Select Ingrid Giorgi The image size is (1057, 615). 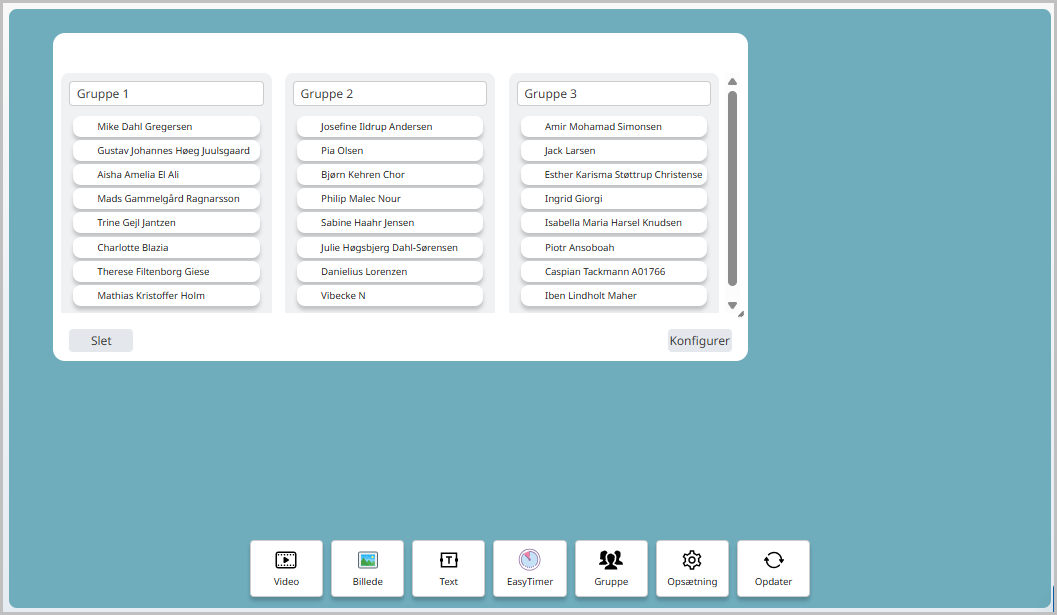[x=614, y=199]
